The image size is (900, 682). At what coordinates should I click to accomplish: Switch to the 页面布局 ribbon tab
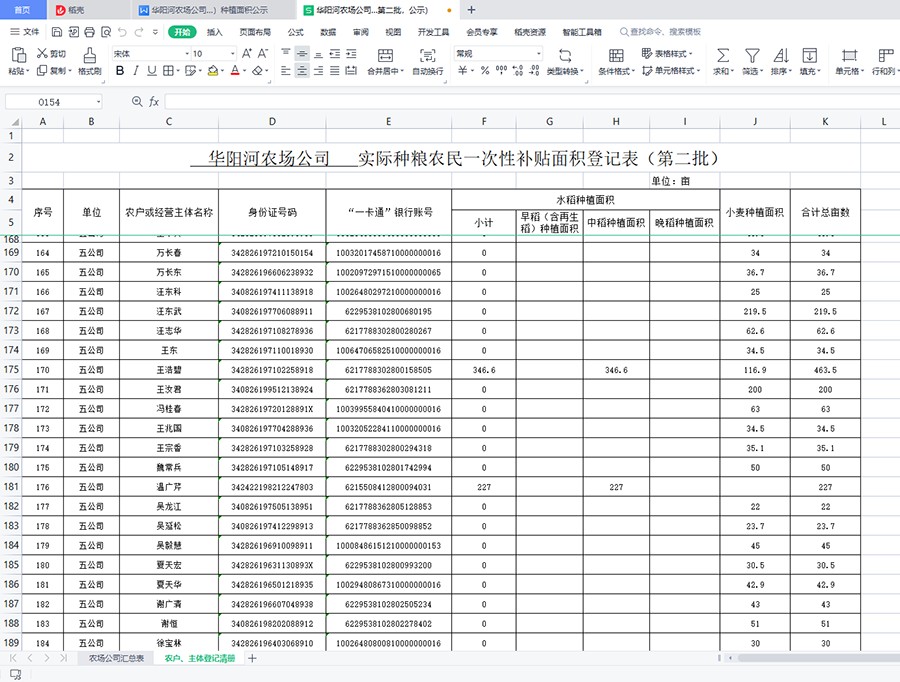255,32
